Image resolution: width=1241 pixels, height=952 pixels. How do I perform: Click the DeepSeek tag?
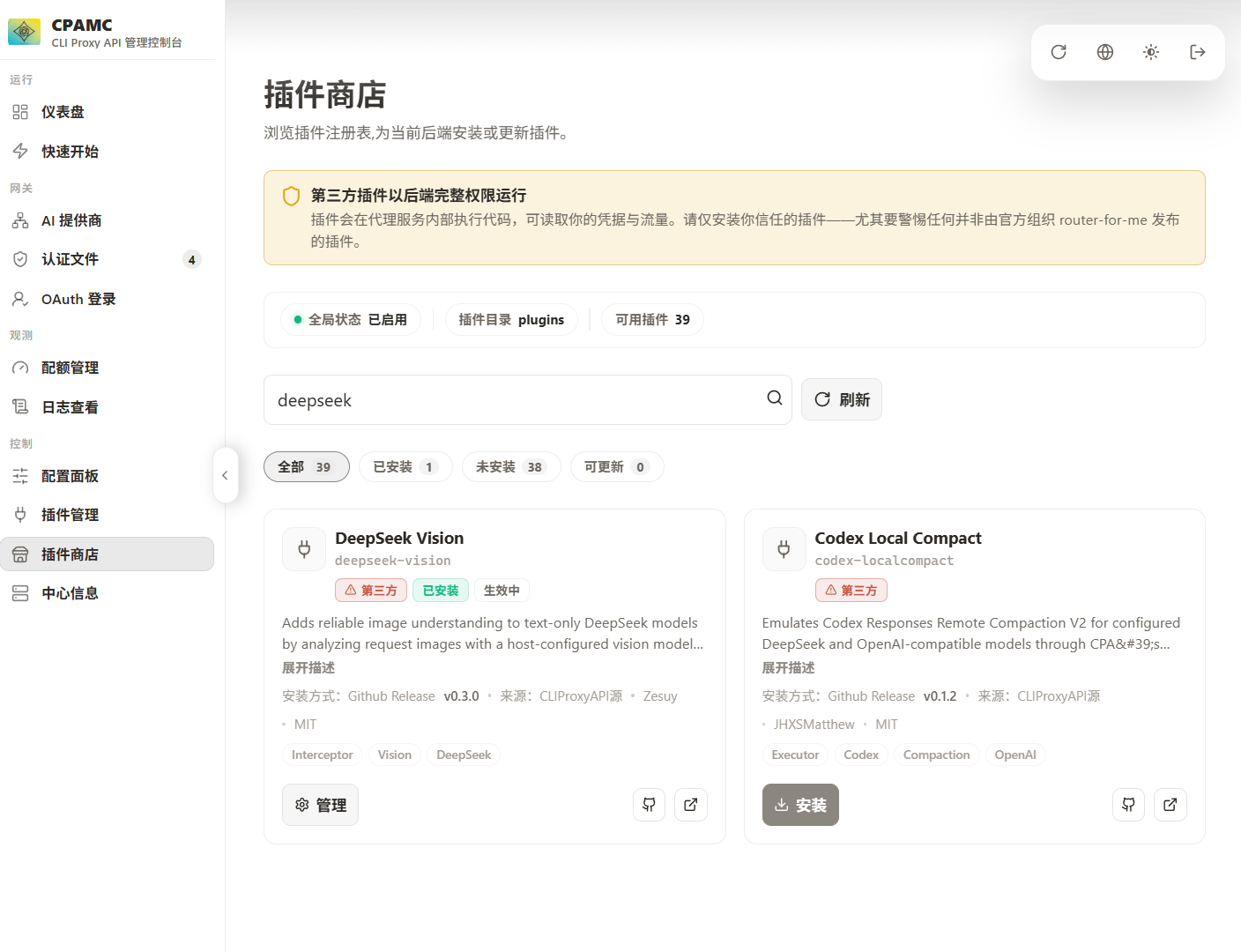[x=464, y=755]
